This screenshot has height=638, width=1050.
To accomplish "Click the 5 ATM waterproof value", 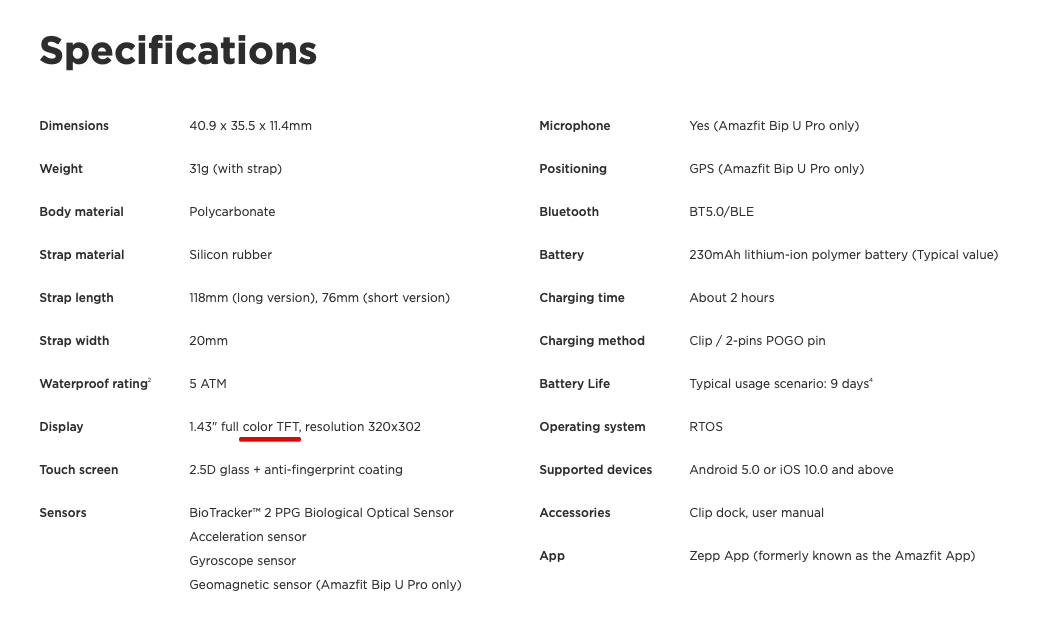I will pyautogui.click(x=207, y=384).
